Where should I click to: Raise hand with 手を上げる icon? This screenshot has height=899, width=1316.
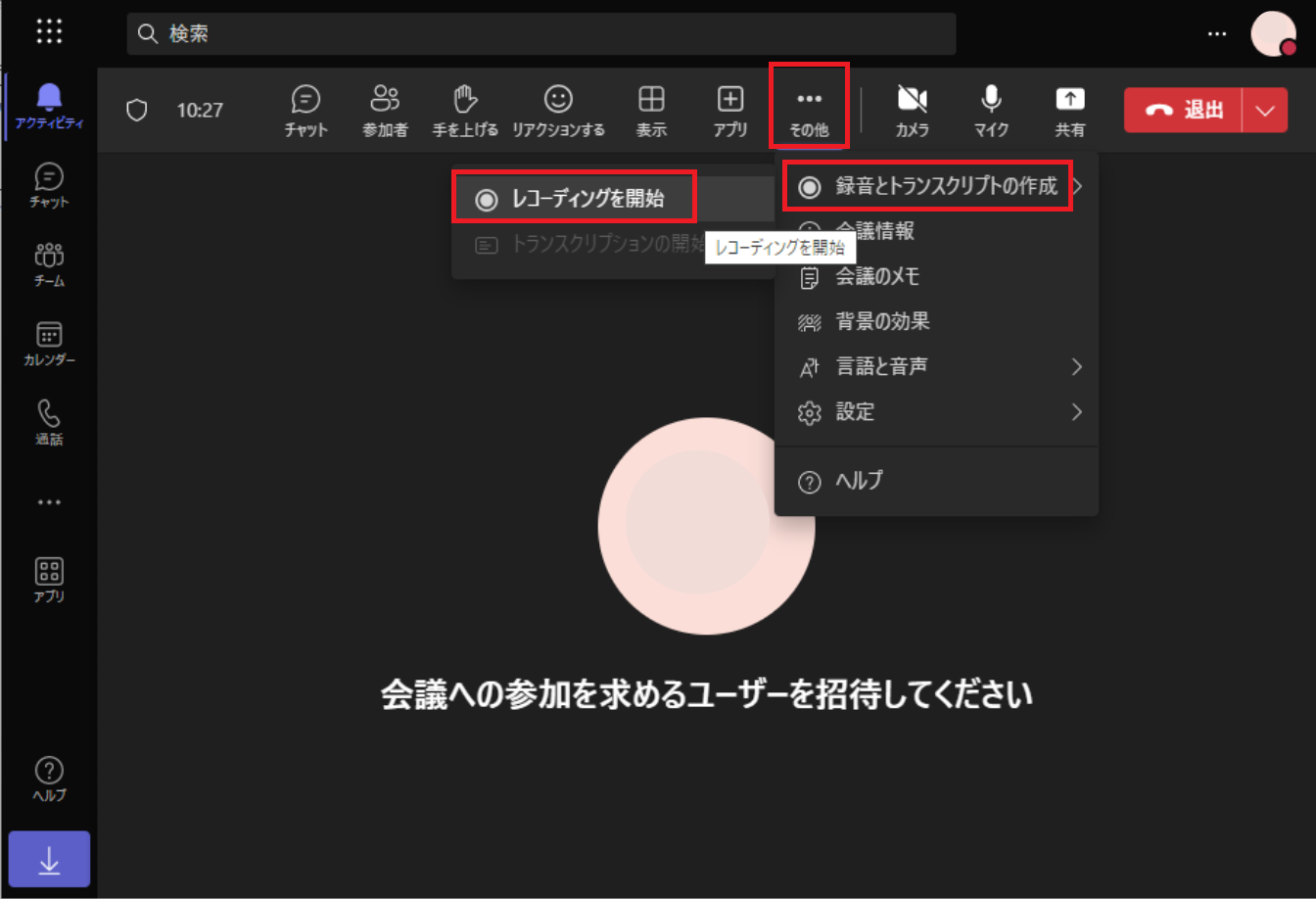[x=465, y=109]
